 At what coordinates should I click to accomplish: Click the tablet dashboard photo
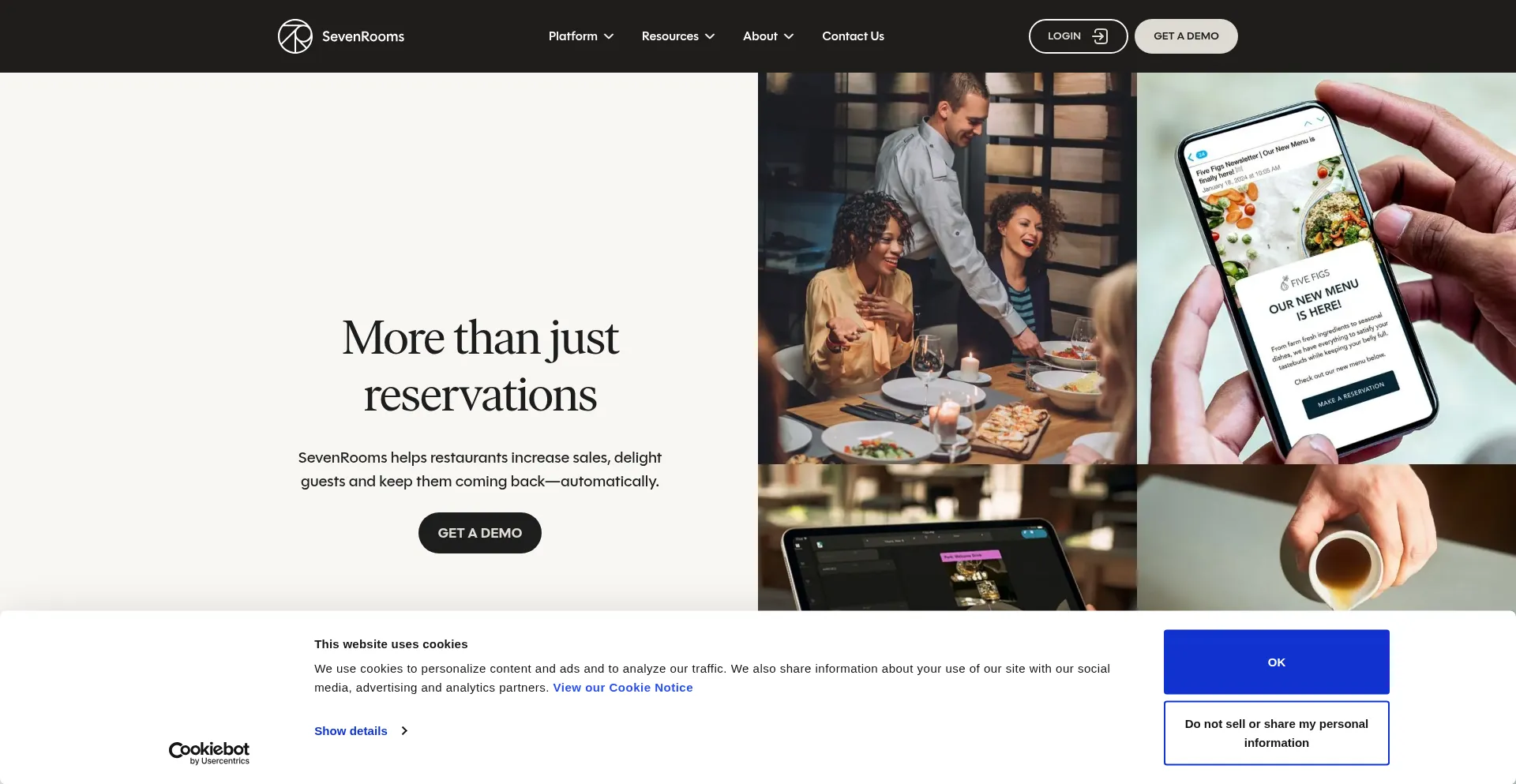[x=947, y=537]
